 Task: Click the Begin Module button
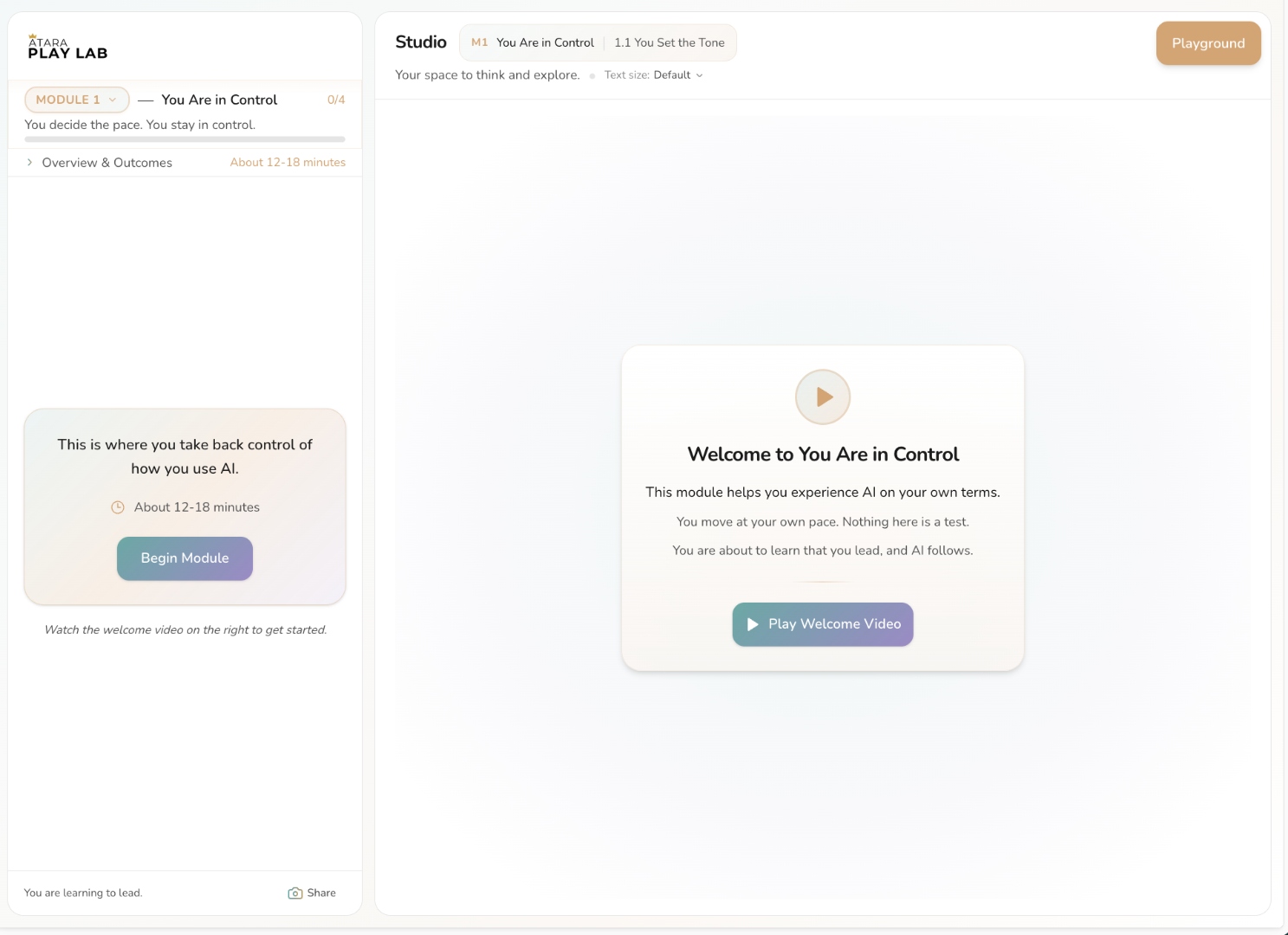click(x=184, y=558)
